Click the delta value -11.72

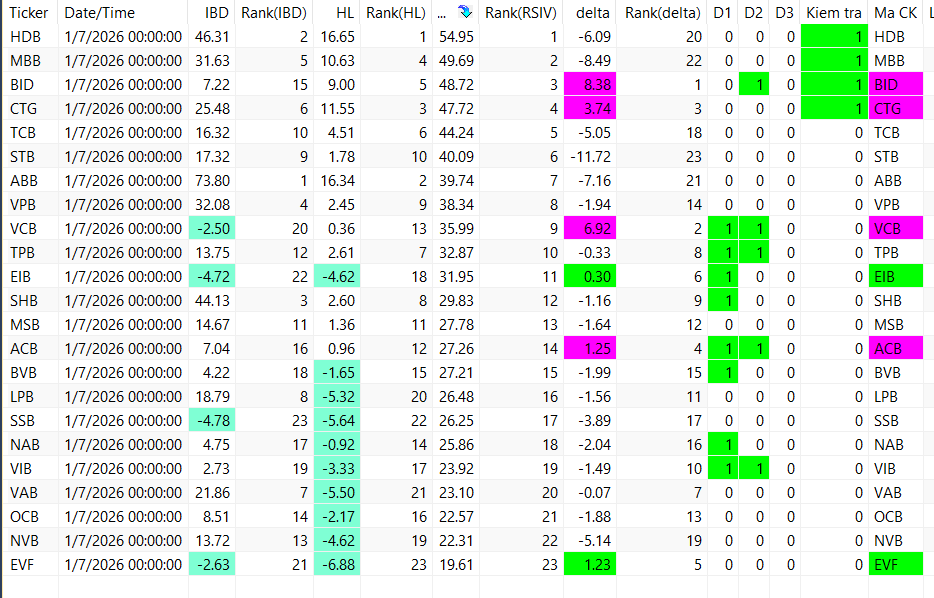pos(590,157)
